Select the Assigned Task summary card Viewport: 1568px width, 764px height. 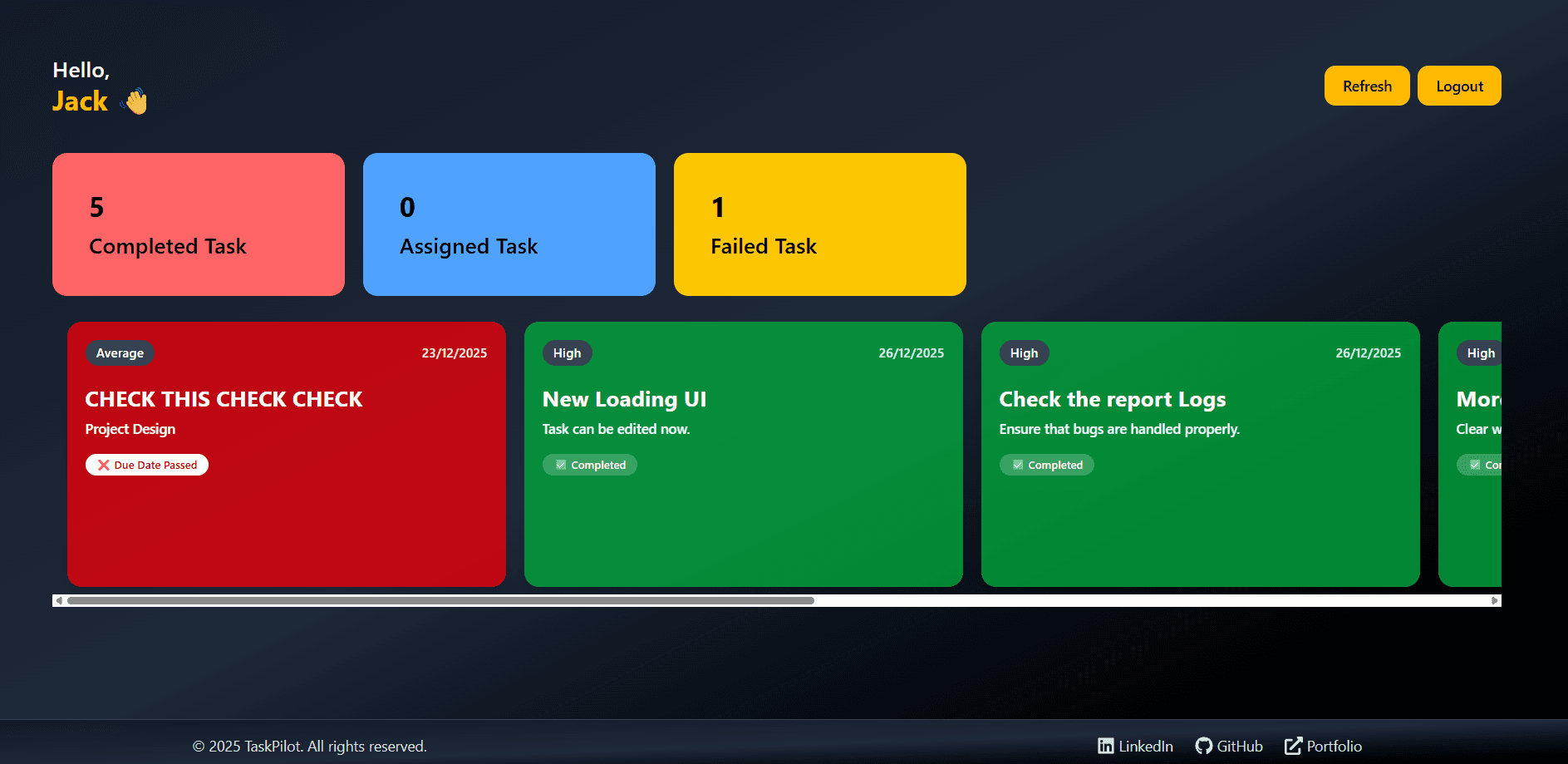pos(509,224)
